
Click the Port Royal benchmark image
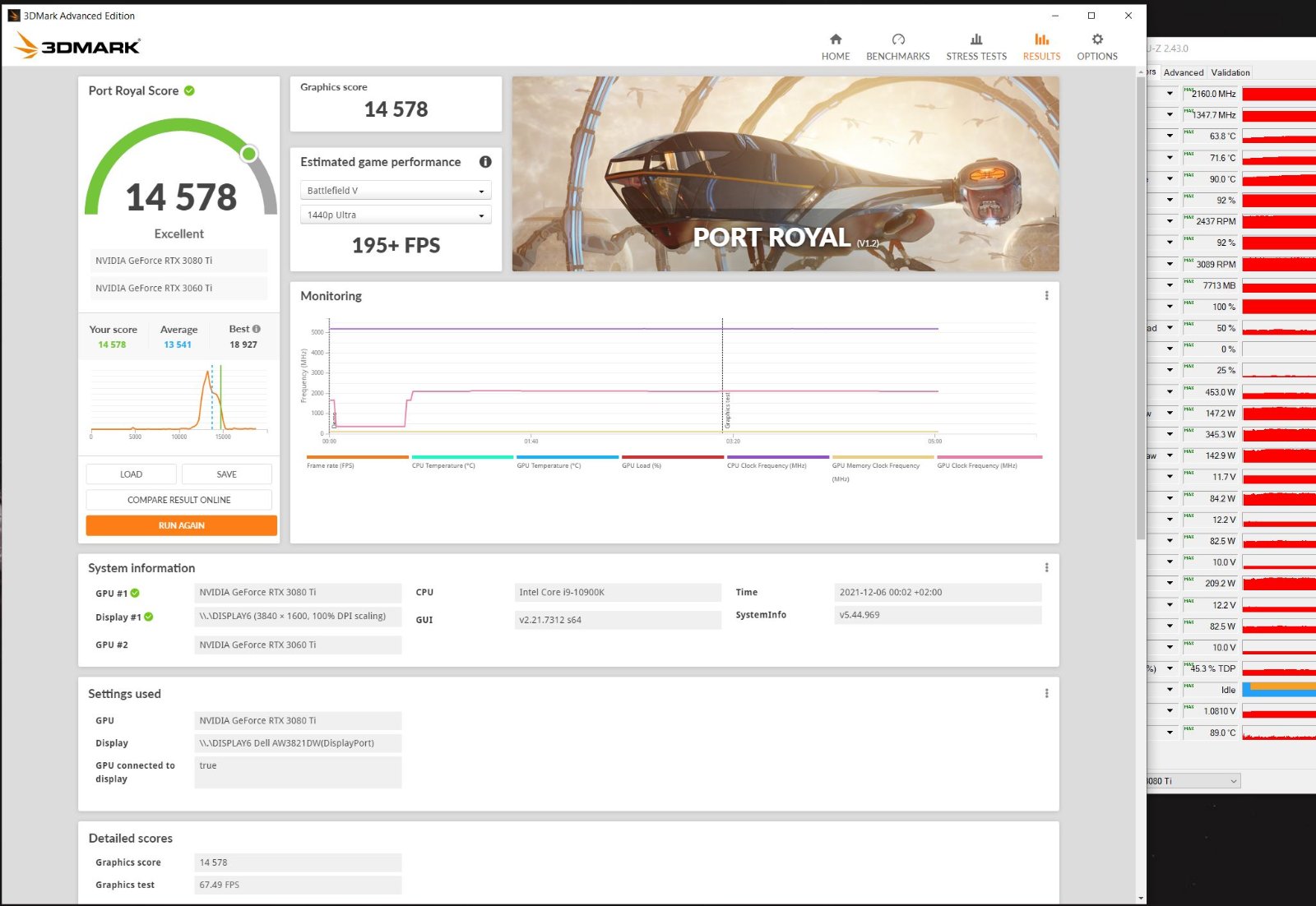pos(785,174)
